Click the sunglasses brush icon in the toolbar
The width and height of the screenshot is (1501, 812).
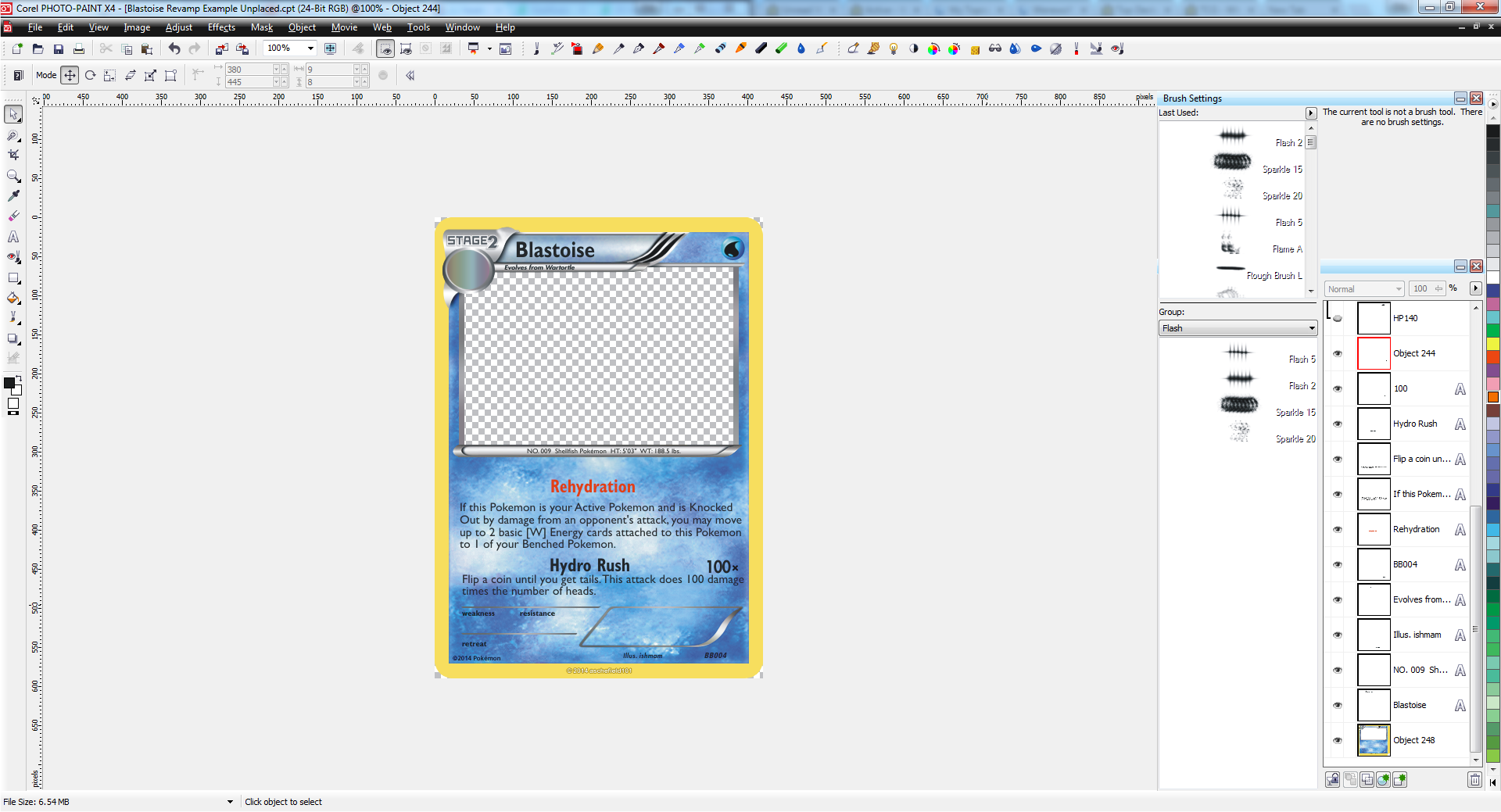pyautogui.click(x=995, y=48)
